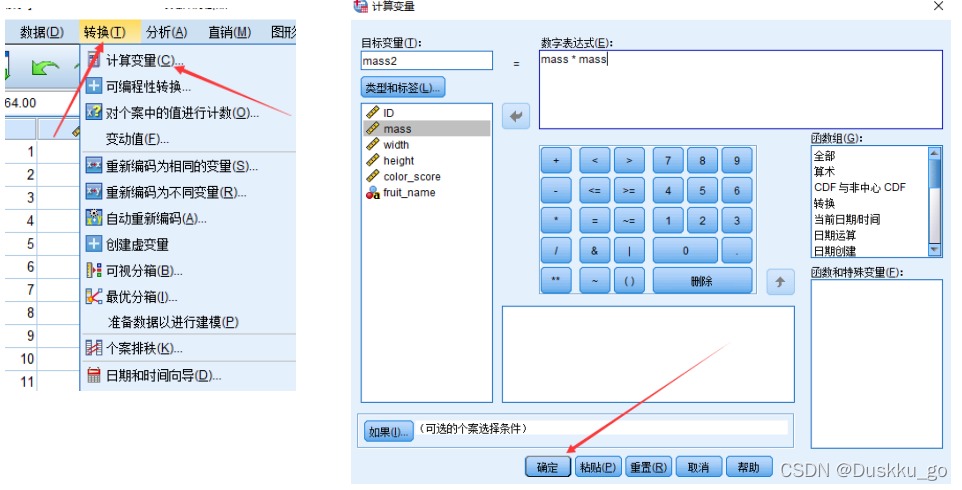Select mass variable in the list
The image size is (962, 490).
click(426, 129)
